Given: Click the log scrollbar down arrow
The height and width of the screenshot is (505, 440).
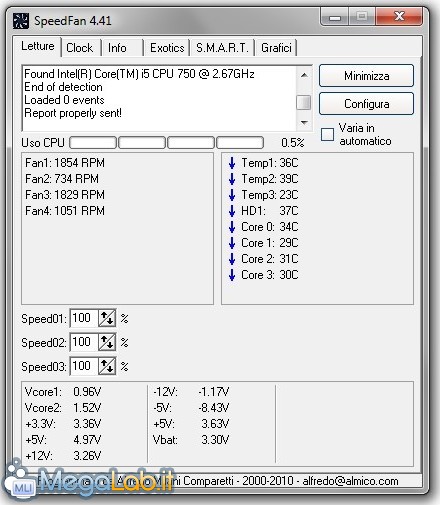Looking at the screenshot, I should [304, 122].
